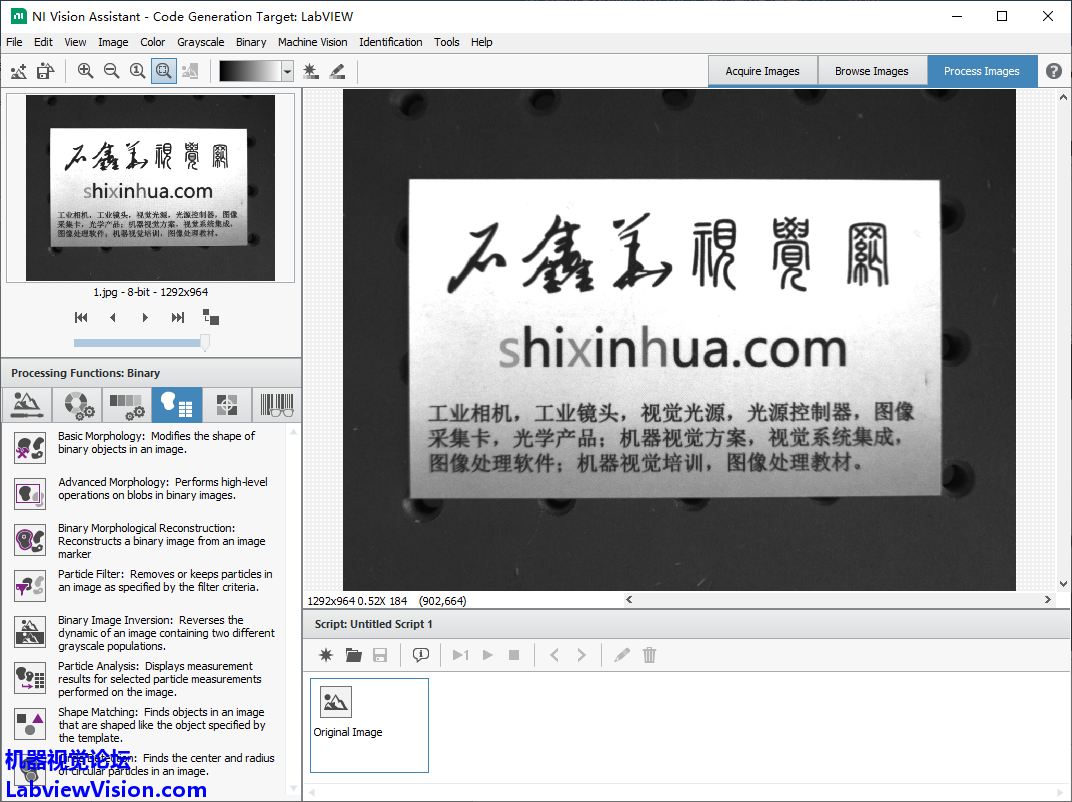Select the Color processing functions palette
Screen dimensions: 1072x802
pos(77,405)
